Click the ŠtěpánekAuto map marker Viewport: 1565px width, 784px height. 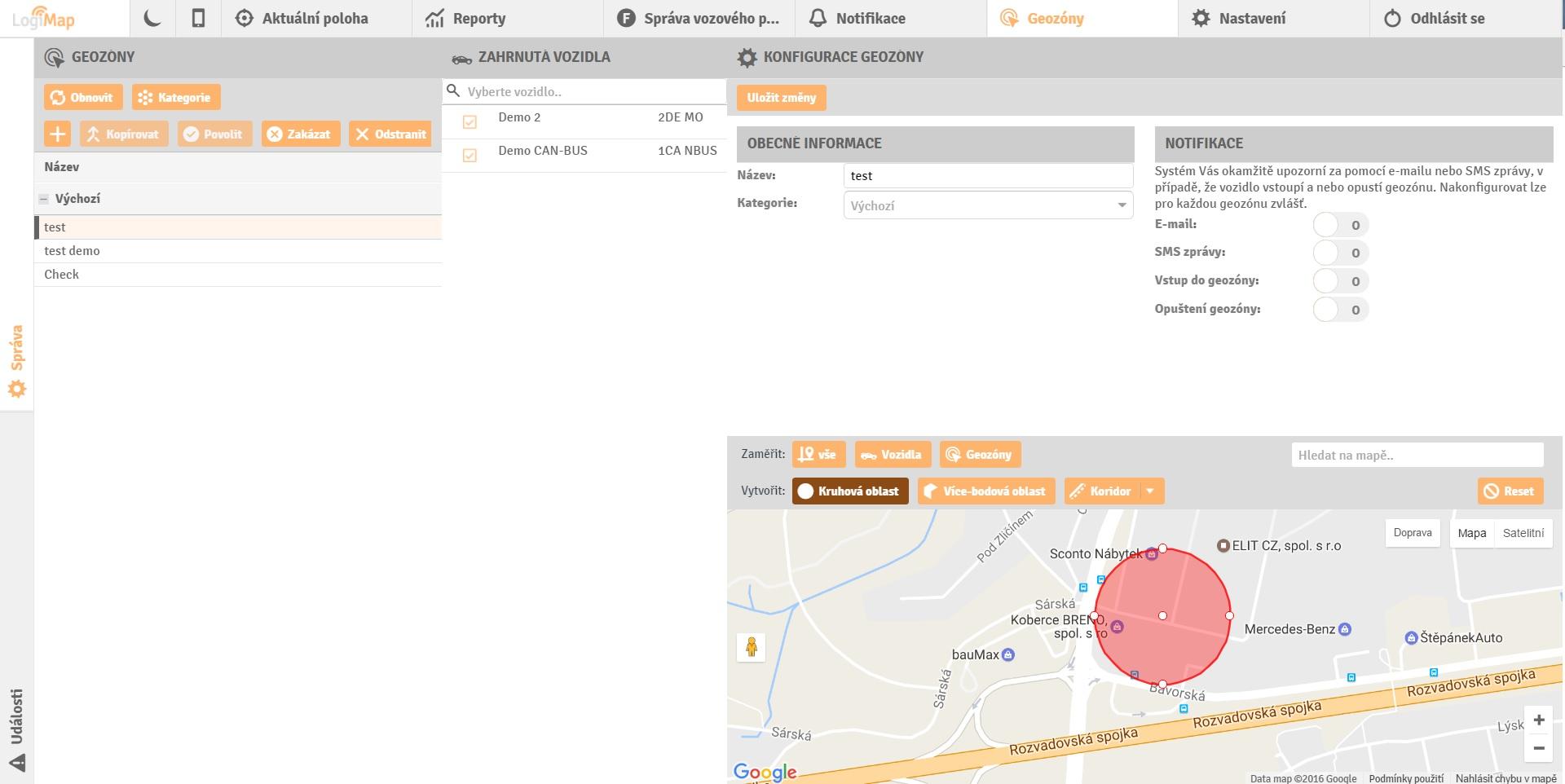pos(1411,637)
